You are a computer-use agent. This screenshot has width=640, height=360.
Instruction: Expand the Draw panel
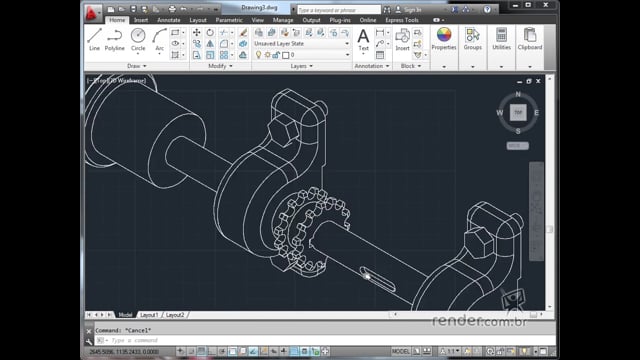[137, 66]
